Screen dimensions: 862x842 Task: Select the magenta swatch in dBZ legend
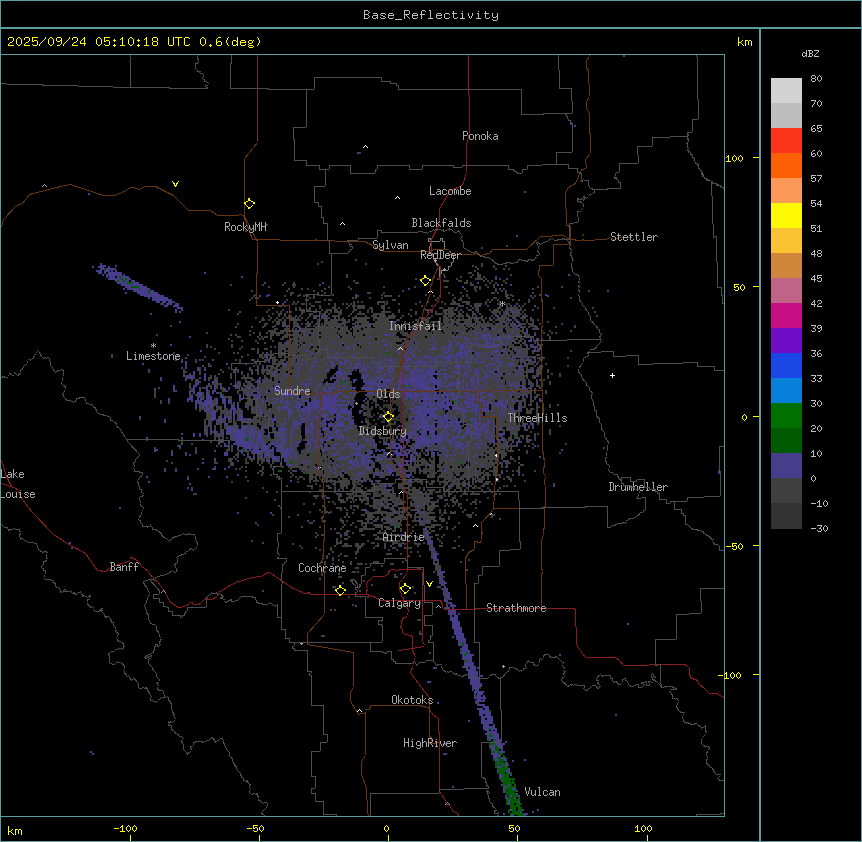[786, 316]
